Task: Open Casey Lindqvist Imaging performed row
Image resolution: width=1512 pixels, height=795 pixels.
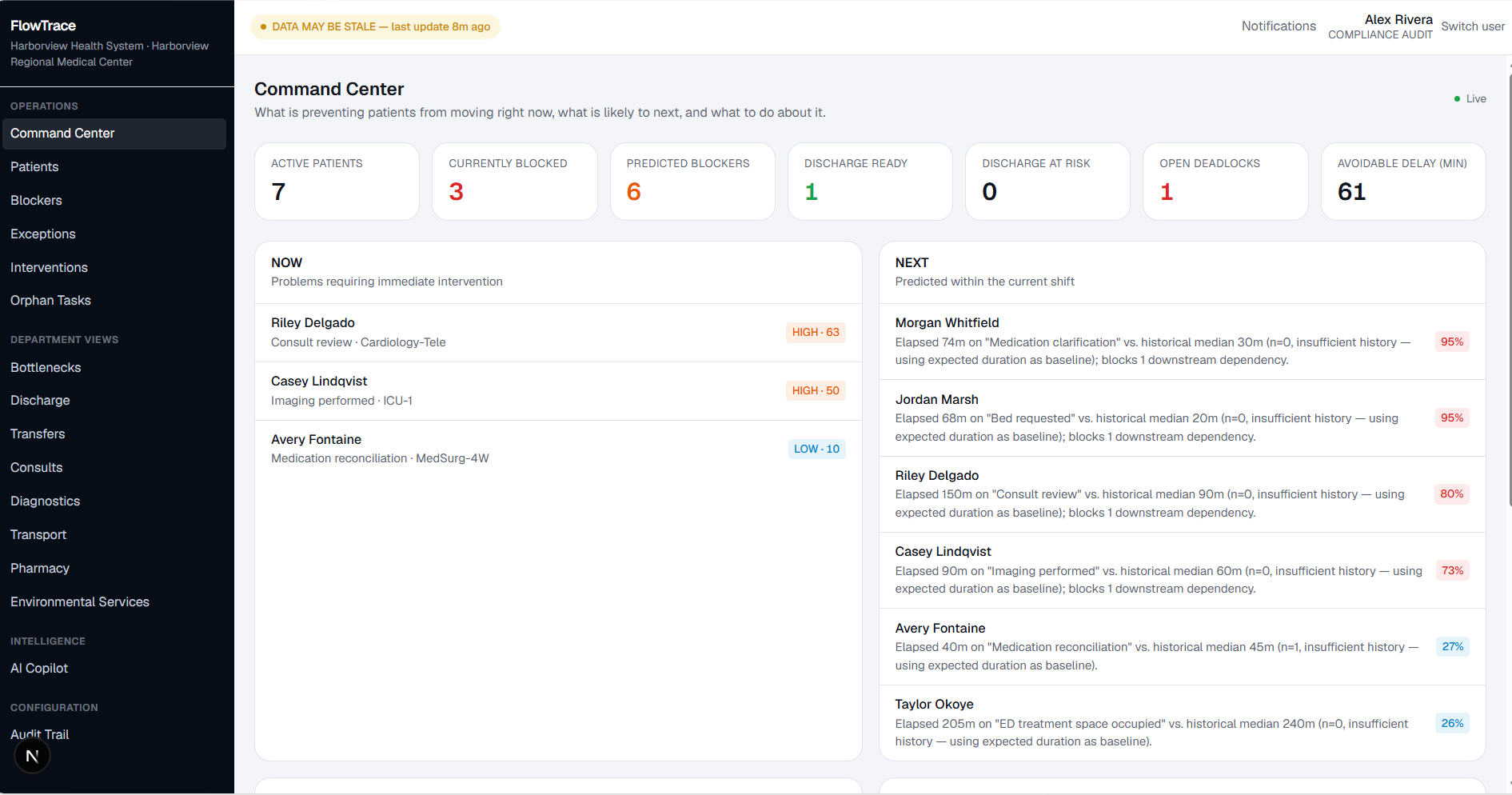Action: point(558,391)
